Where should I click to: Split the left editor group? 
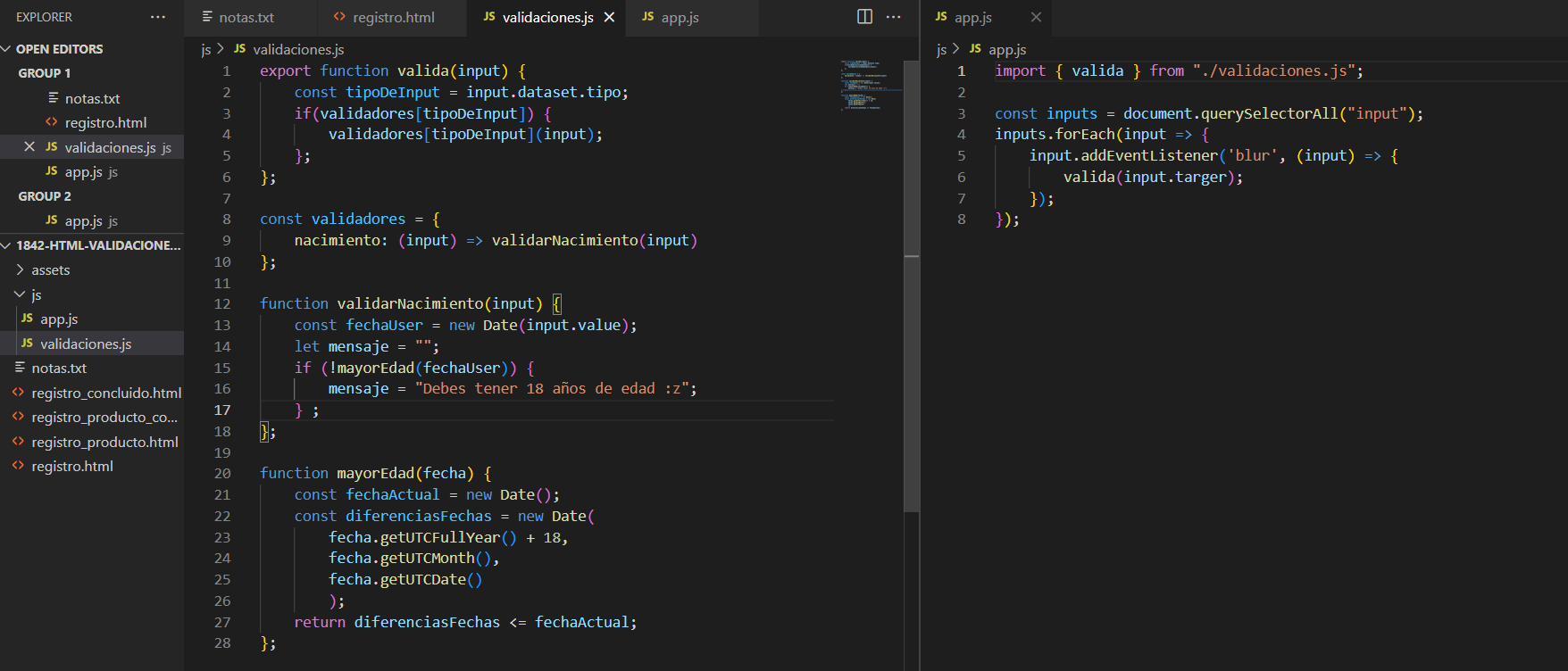point(864,17)
